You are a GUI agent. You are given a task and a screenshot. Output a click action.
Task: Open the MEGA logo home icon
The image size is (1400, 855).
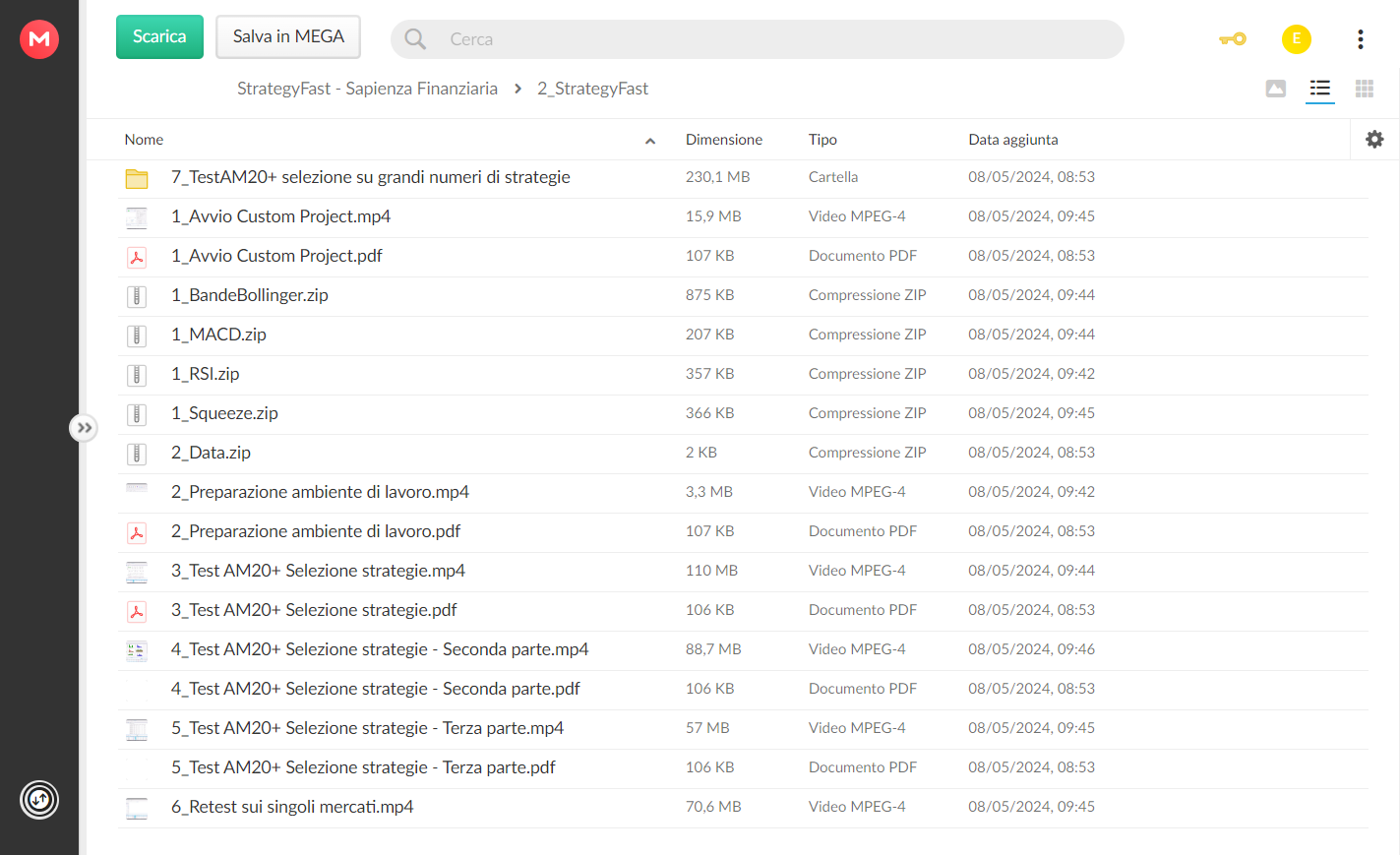[x=39, y=39]
